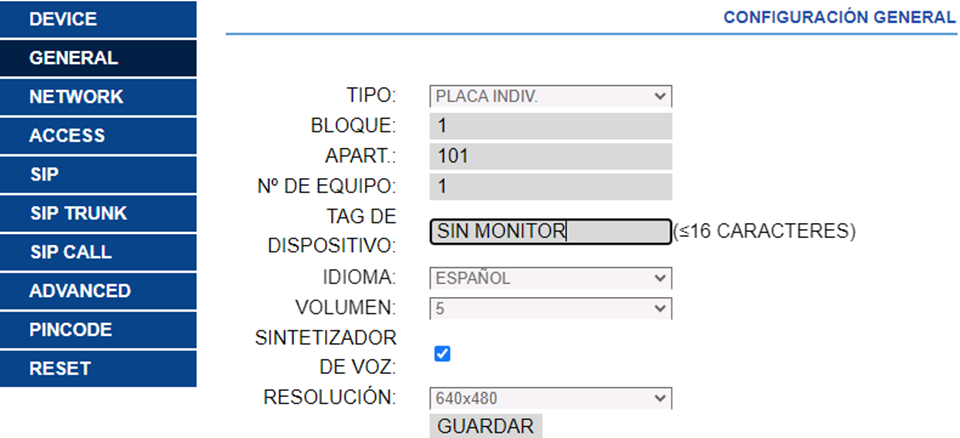The width and height of the screenshot is (960, 438).
Task: Open the SIP TRUNK page
Action: [x=98, y=213]
